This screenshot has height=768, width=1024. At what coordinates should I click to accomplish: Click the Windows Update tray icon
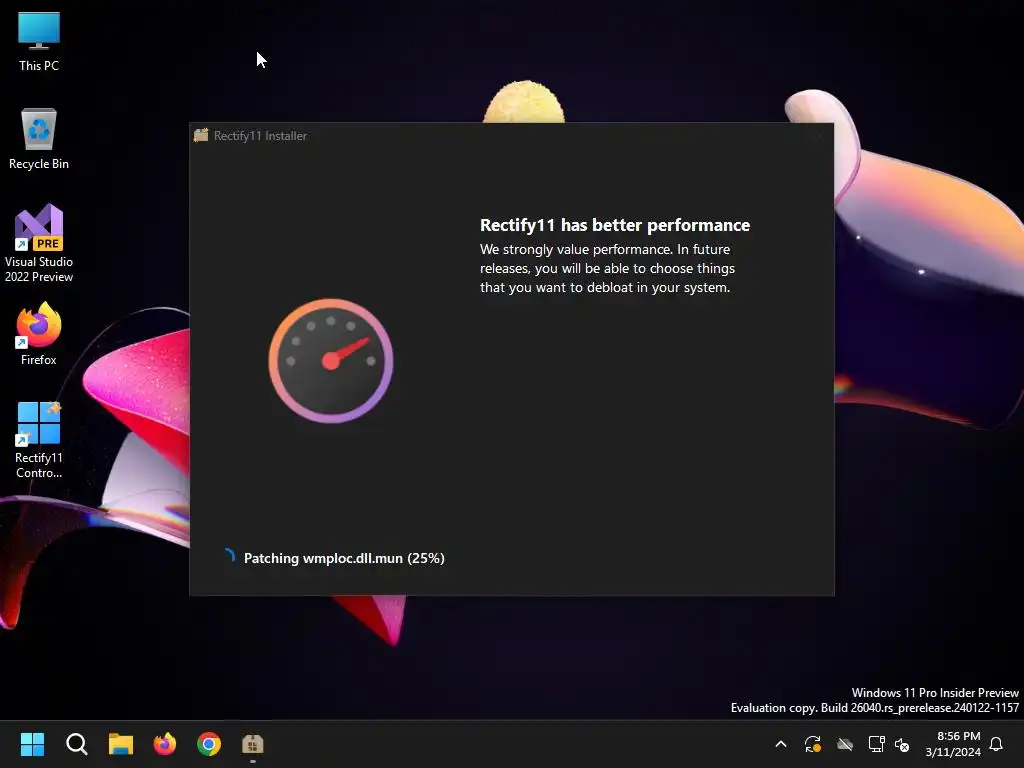point(812,744)
